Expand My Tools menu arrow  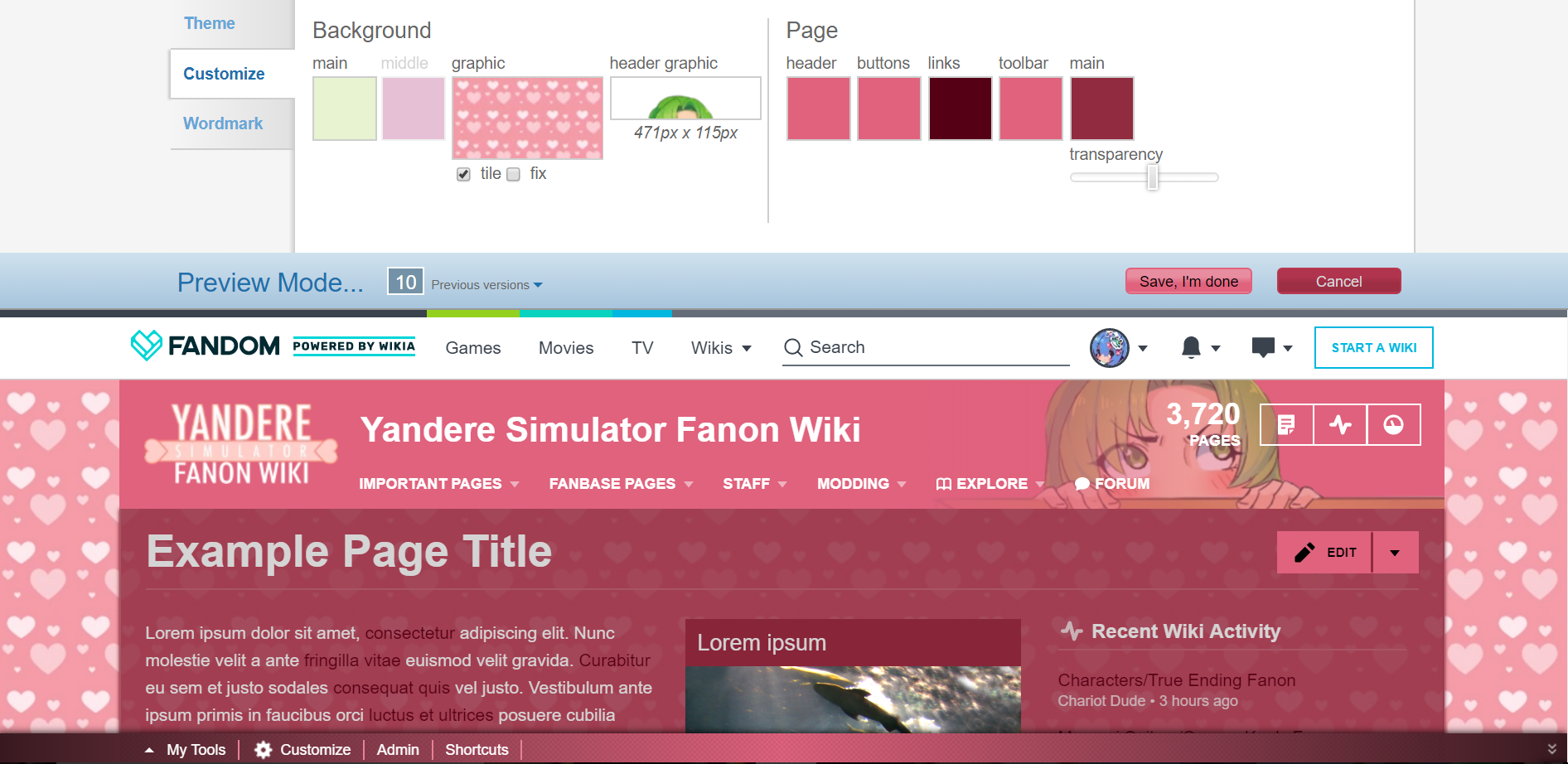149,750
